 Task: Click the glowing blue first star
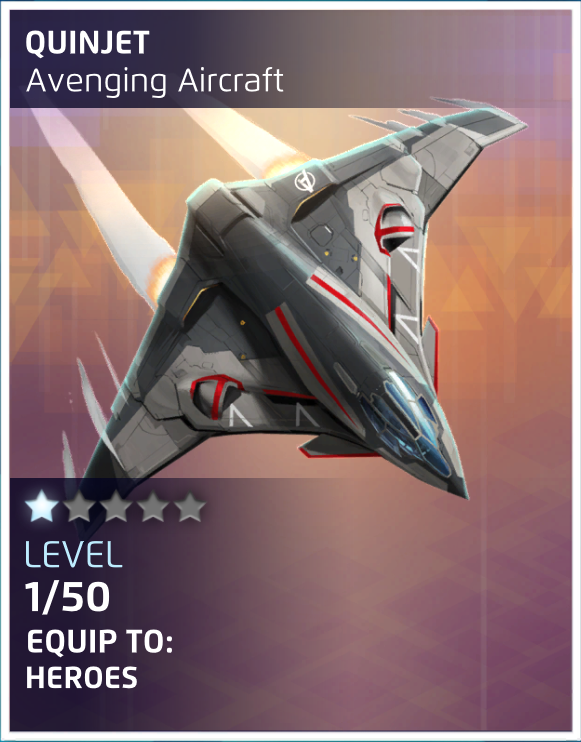click(x=41, y=506)
